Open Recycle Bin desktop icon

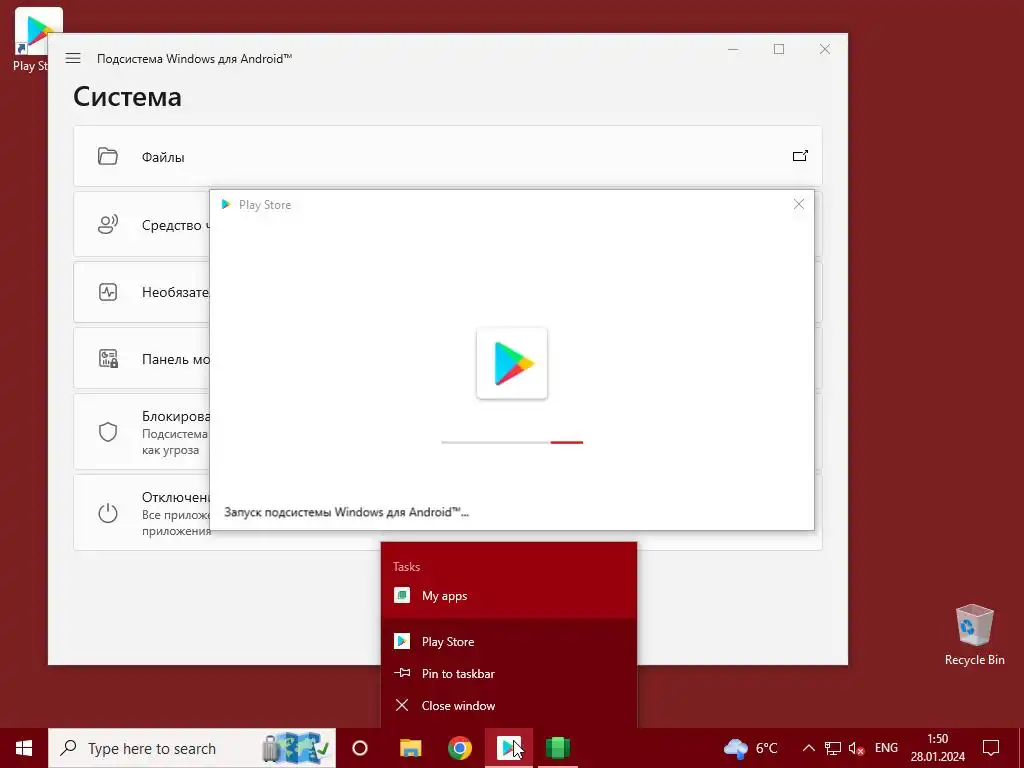(974, 635)
